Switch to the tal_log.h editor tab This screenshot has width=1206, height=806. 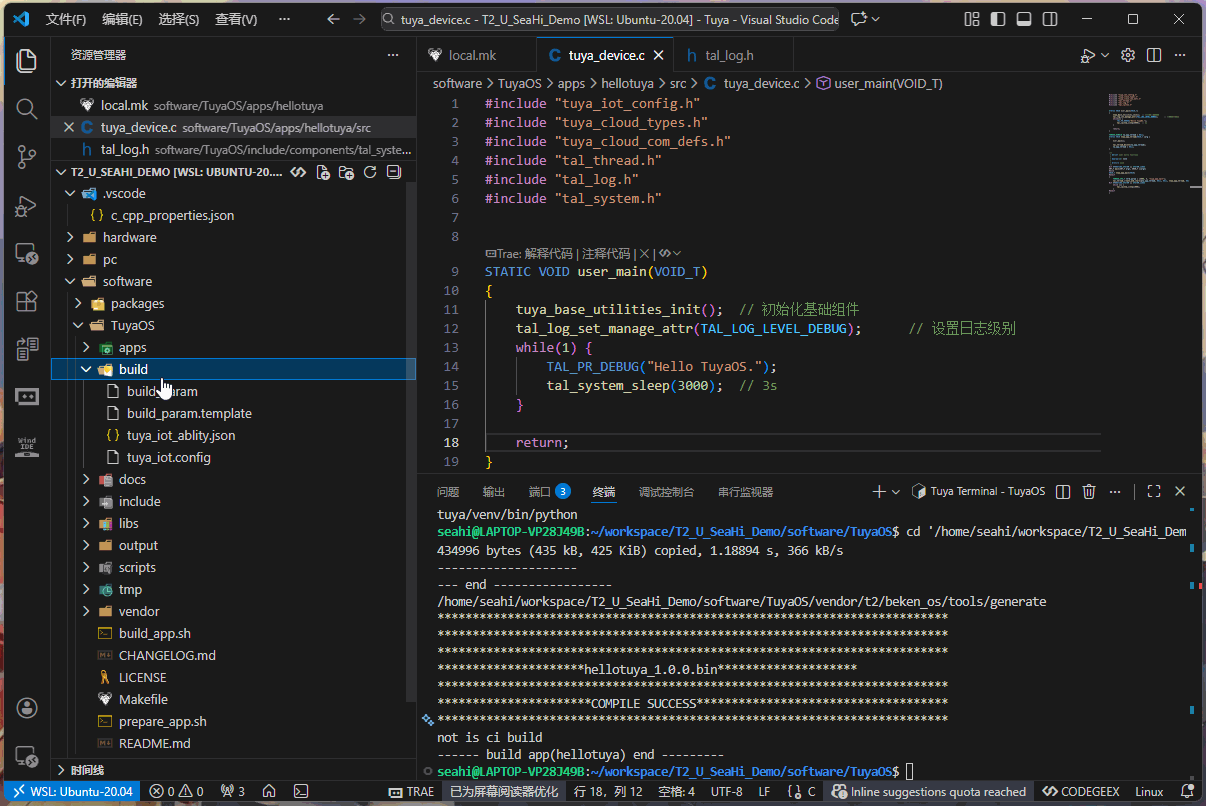(728, 56)
